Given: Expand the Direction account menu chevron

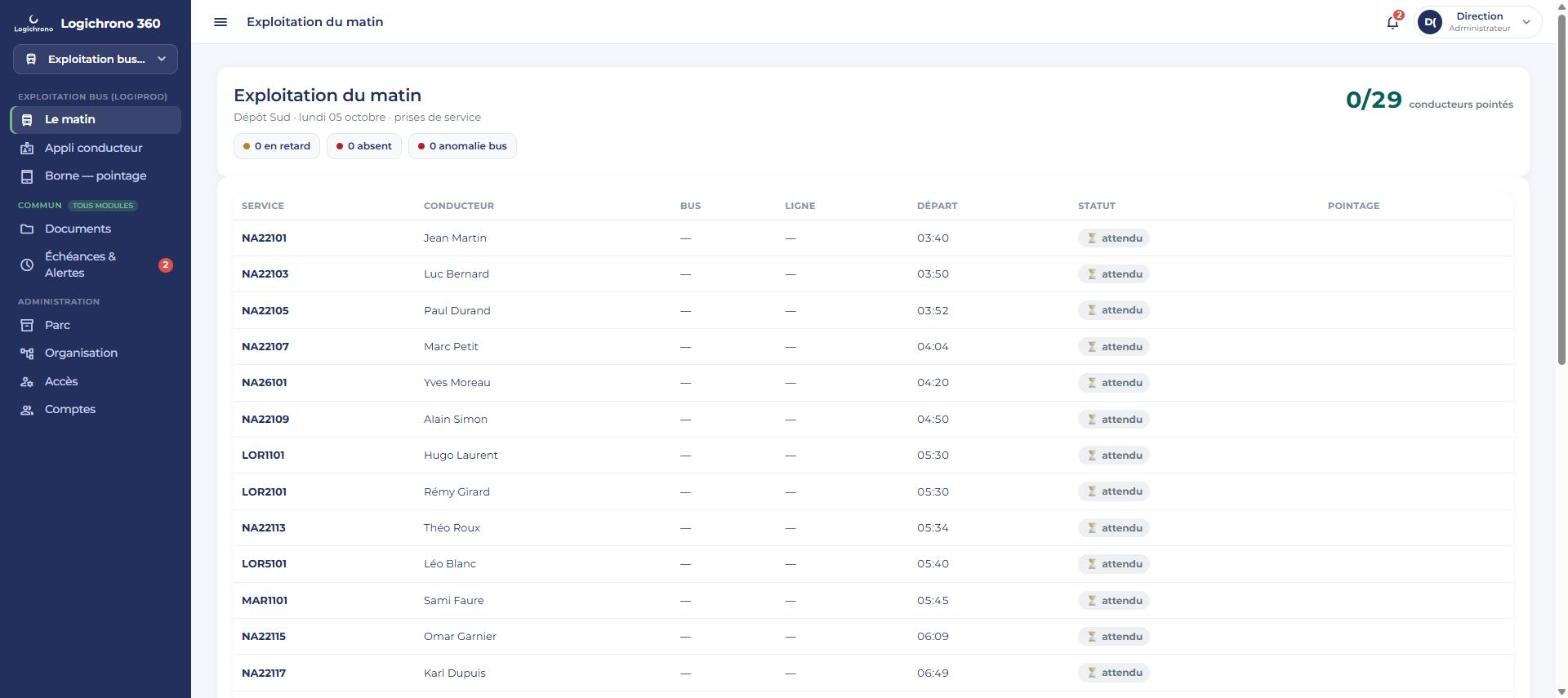Looking at the screenshot, I should [1526, 22].
